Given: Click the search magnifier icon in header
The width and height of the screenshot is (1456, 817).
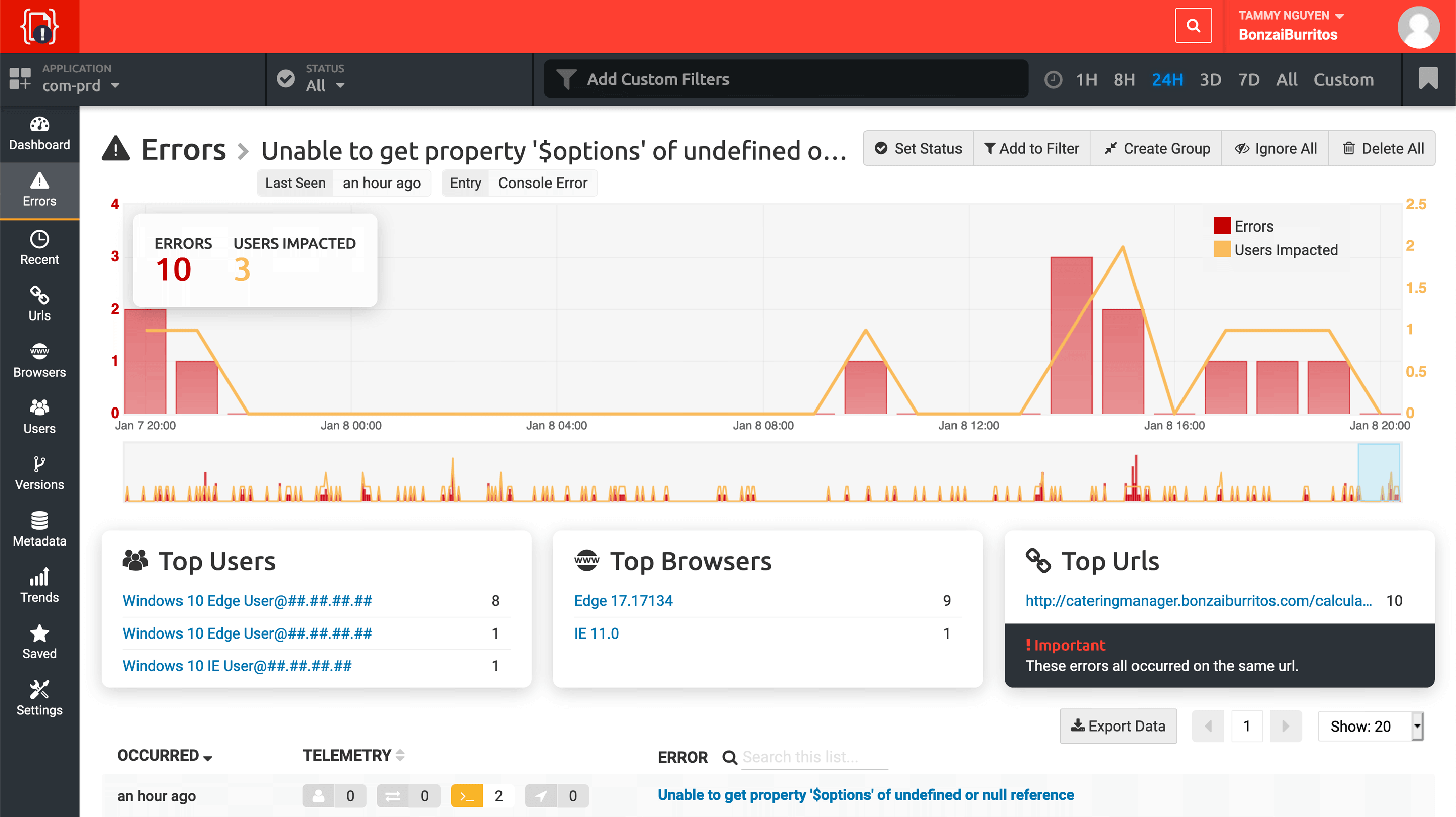Looking at the screenshot, I should [1193, 25].
